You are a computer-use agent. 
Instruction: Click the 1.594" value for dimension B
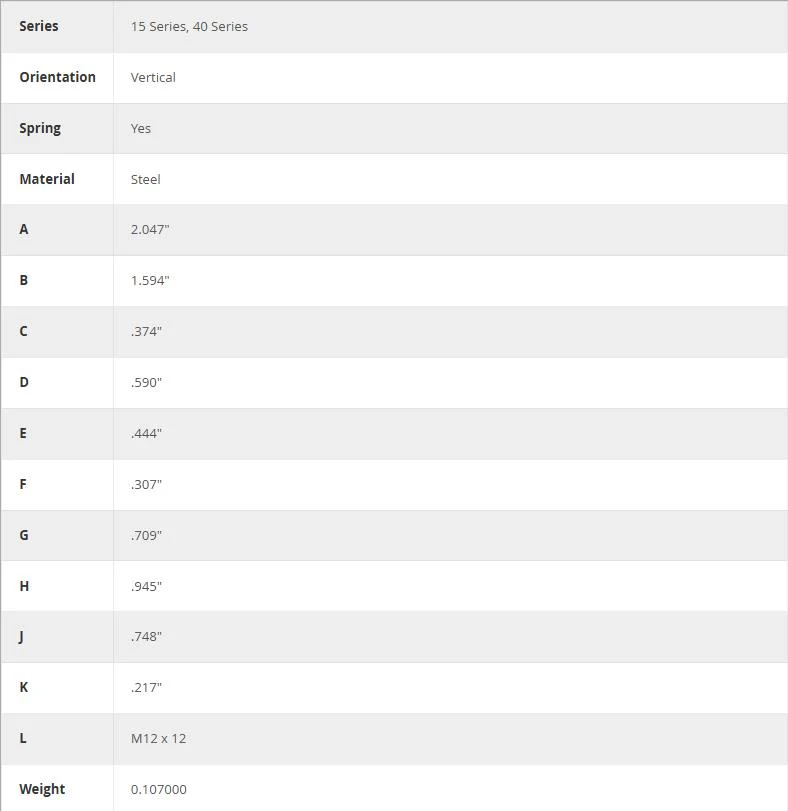point(150,280)
